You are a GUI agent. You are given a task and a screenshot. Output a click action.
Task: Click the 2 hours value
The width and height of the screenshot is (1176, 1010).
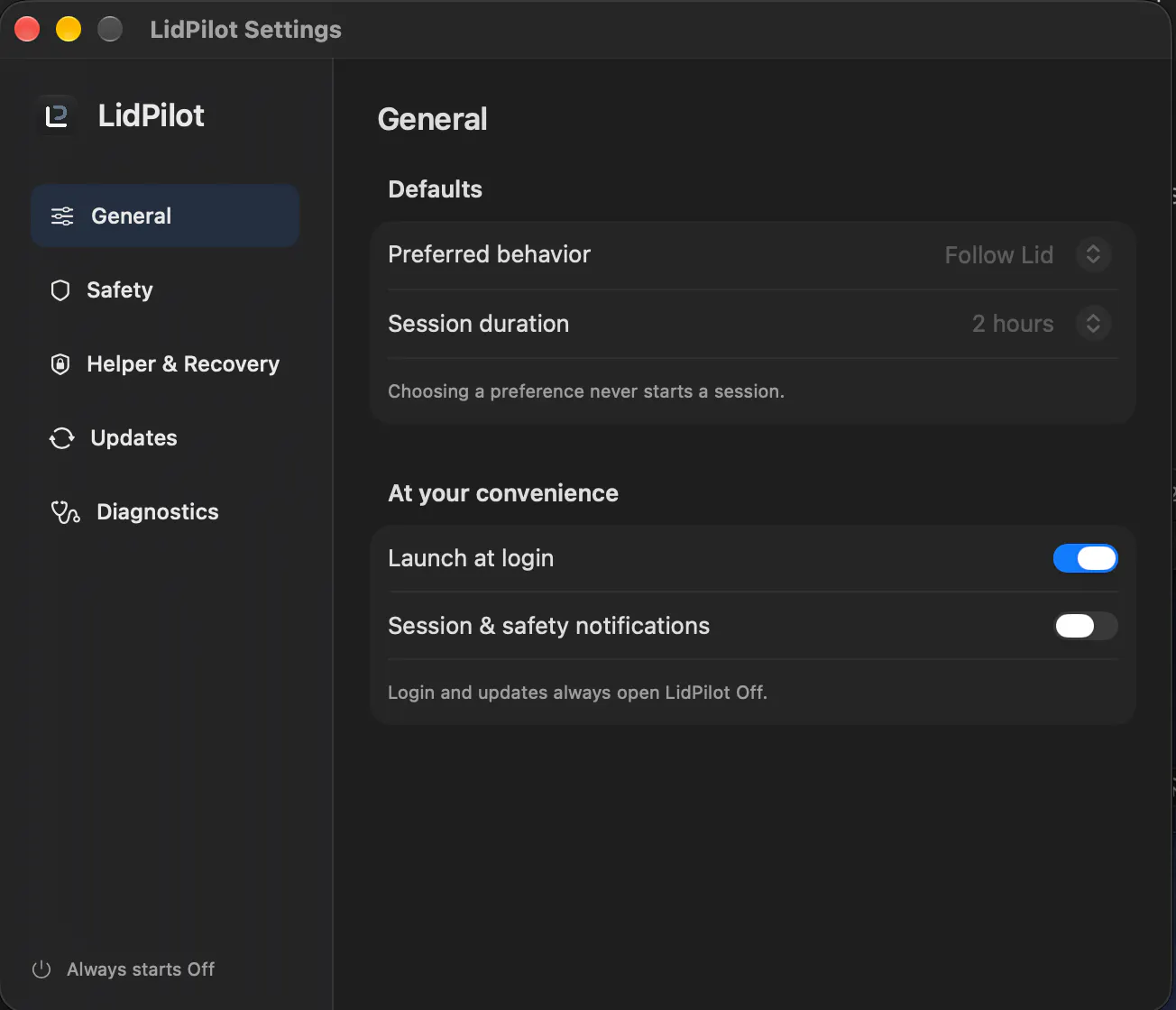click(1013, 324)
